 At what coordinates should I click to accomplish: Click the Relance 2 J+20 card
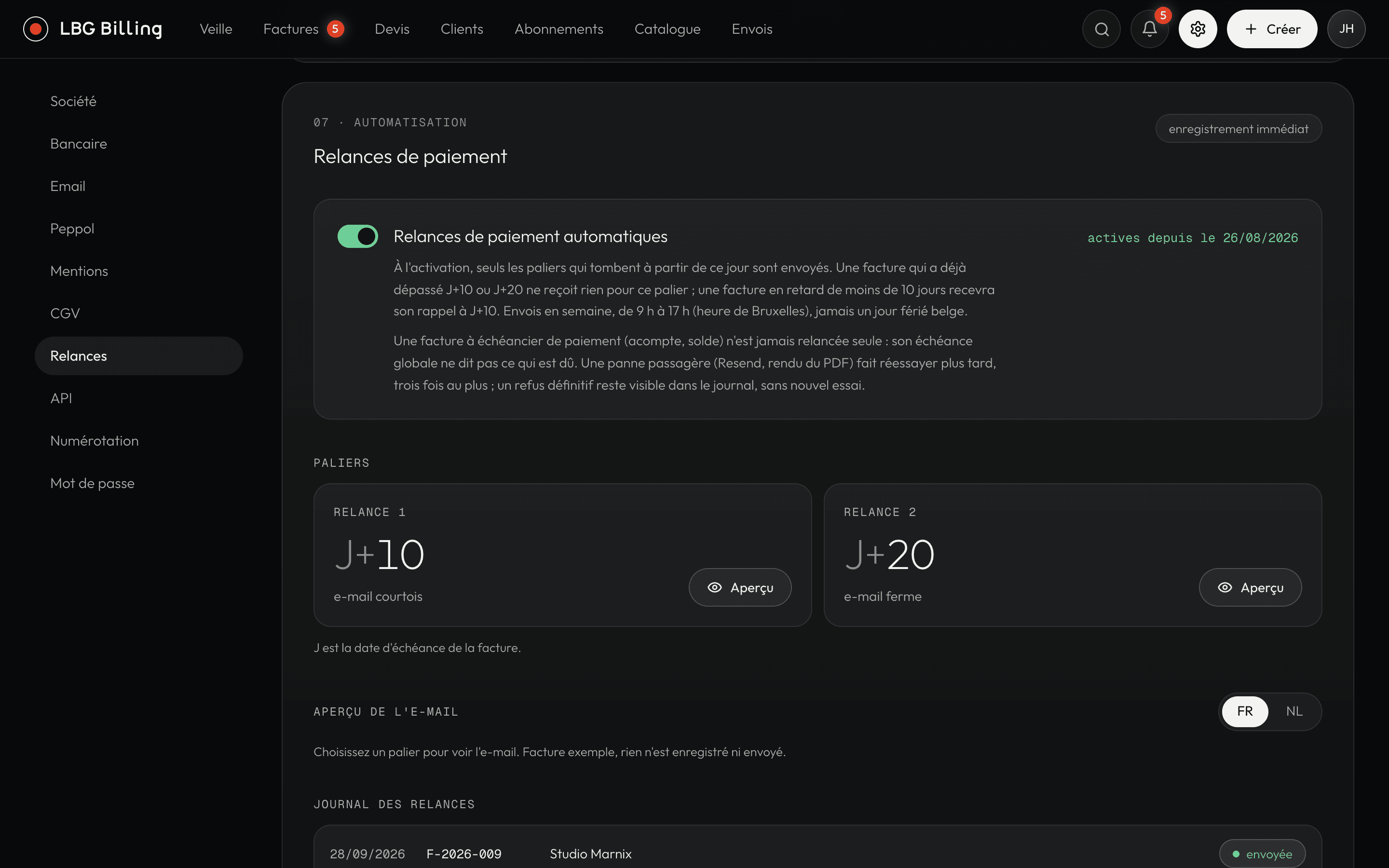pos(1073,555)
